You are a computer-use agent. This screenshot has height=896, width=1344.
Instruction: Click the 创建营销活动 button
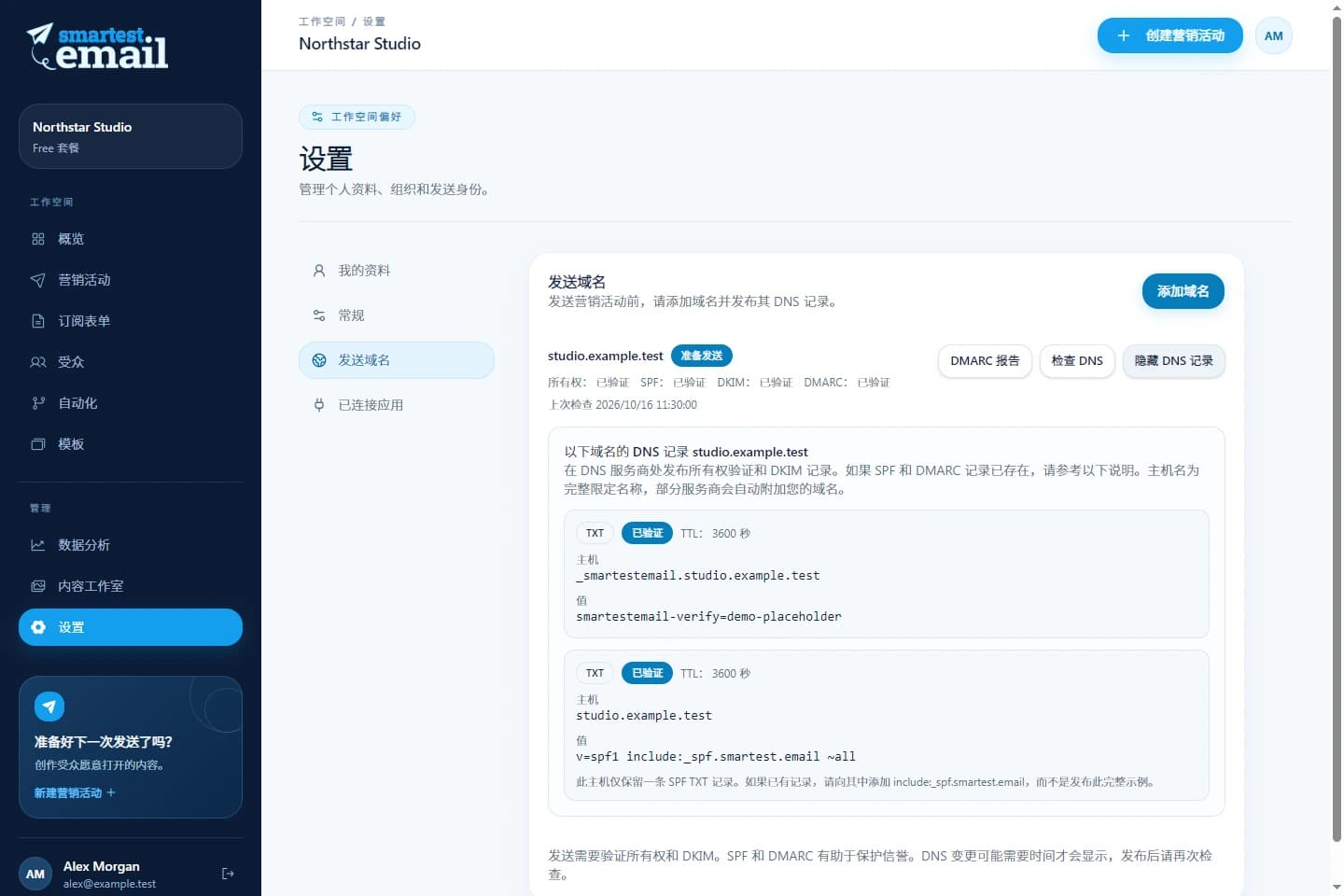click(1170, 35)
